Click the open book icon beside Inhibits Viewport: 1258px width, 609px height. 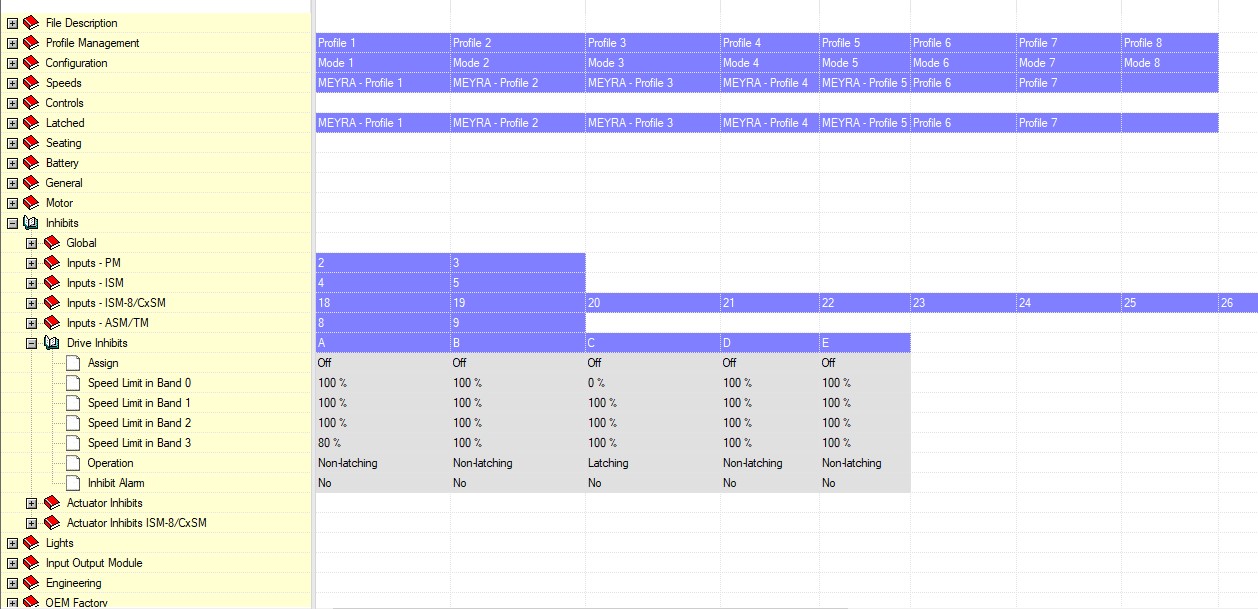point(31,223)
